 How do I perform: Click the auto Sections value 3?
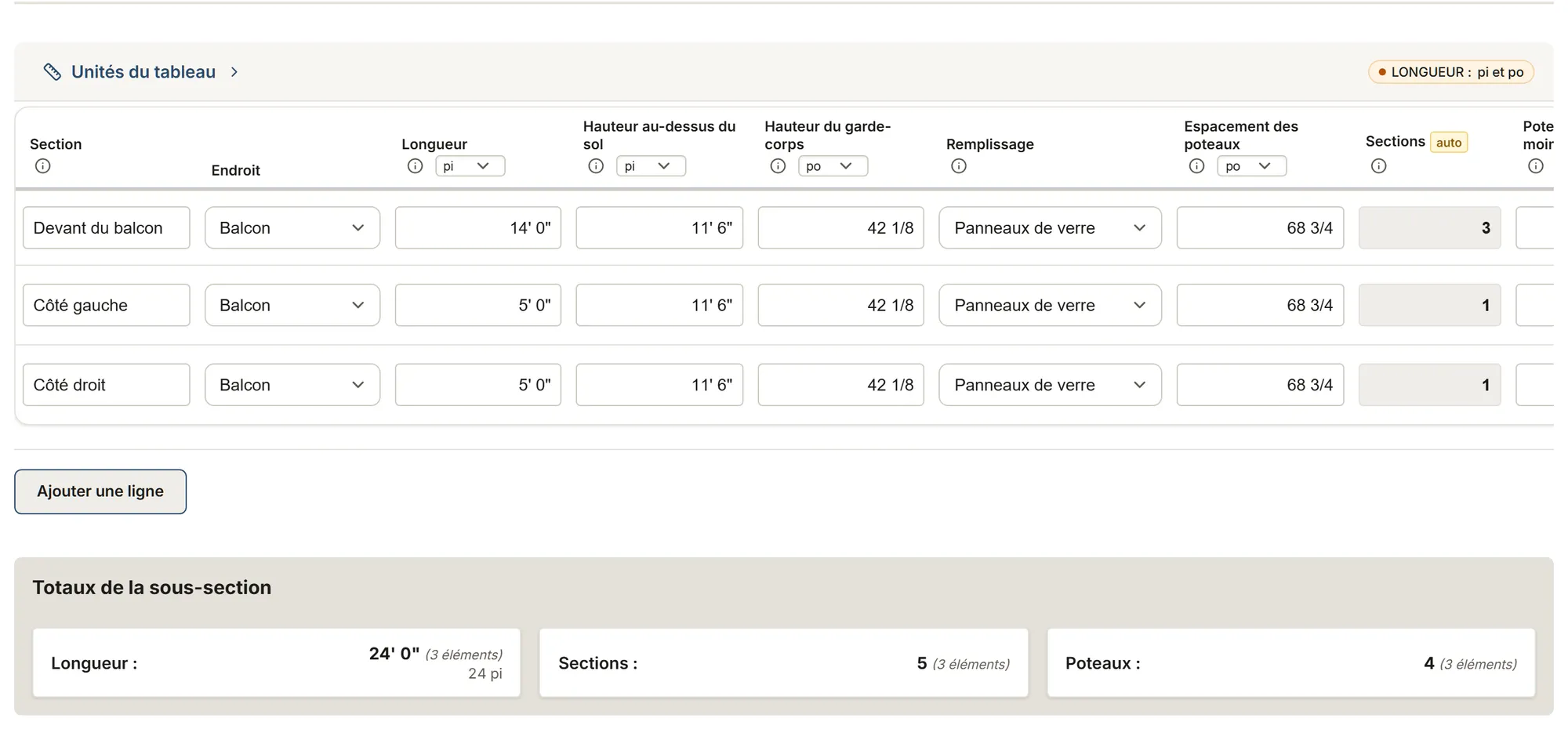[1430, 228]
